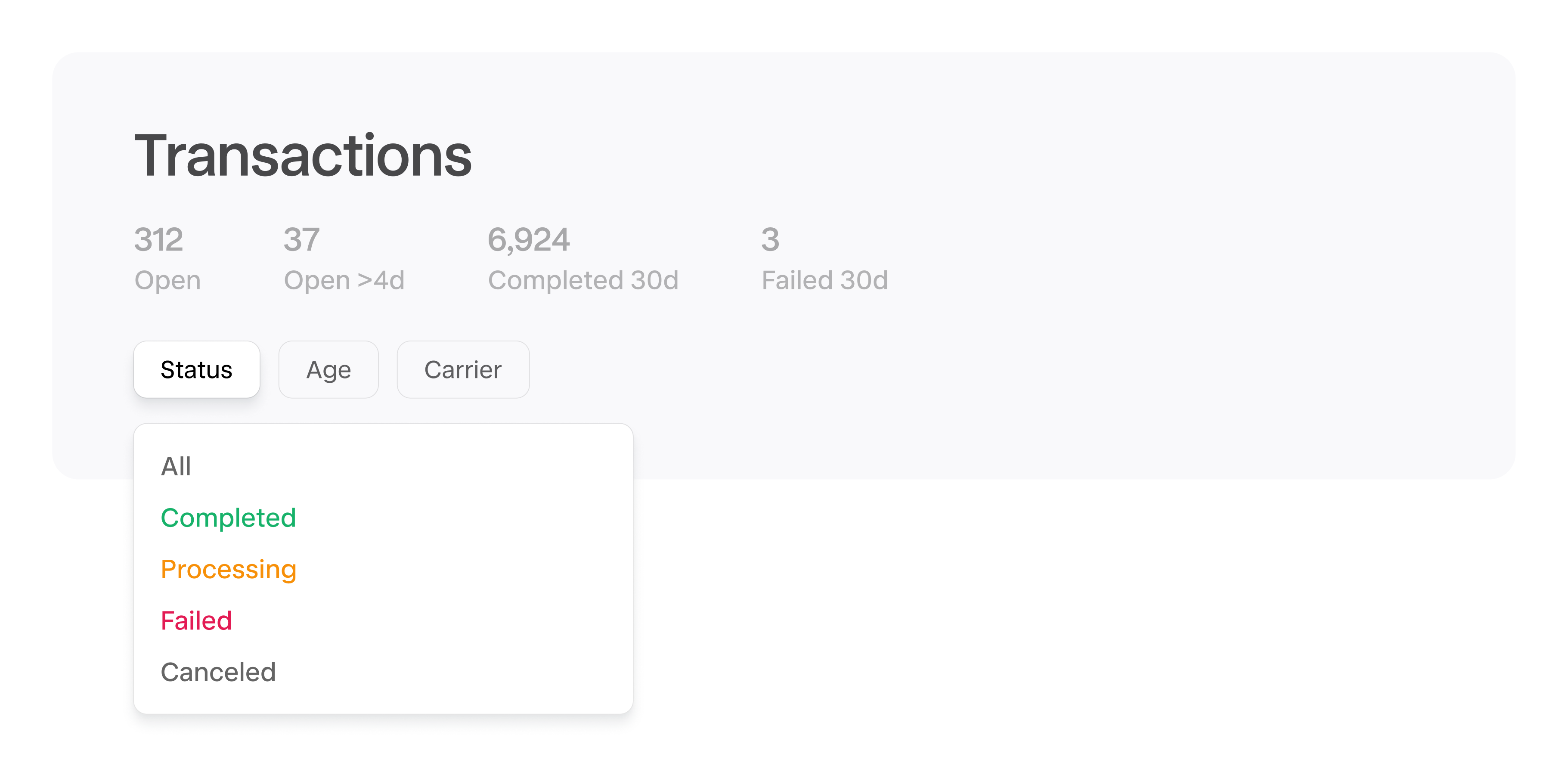
Task: Click the Transactions page heading
Action: coord(303,156)
